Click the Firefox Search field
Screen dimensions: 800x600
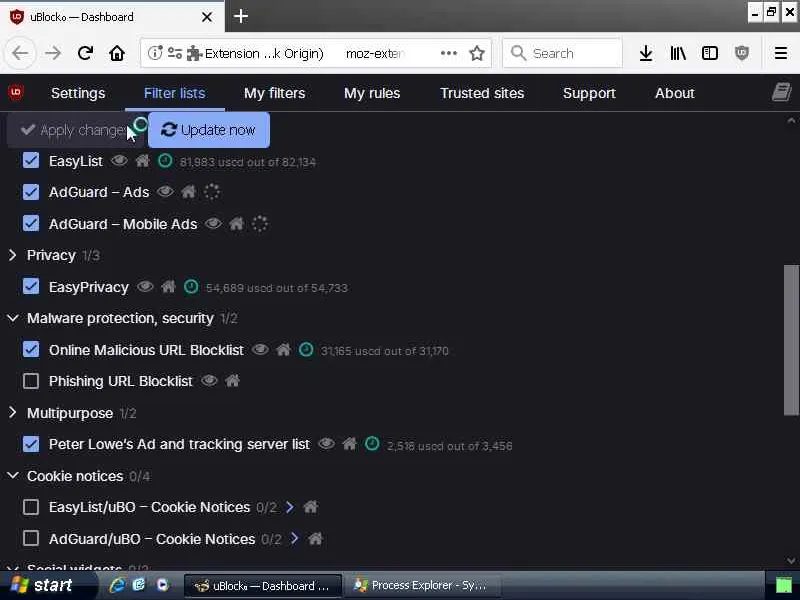(x=562, y=53)
